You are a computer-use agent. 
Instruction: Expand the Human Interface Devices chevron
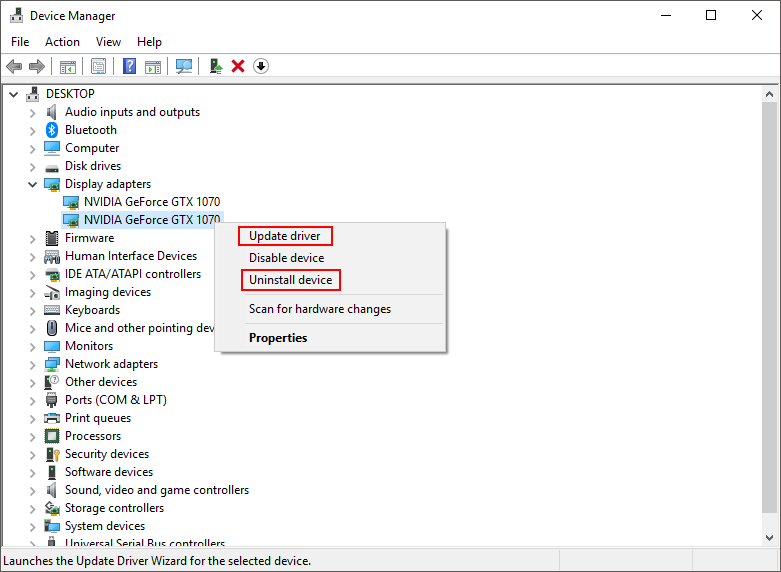32,257
